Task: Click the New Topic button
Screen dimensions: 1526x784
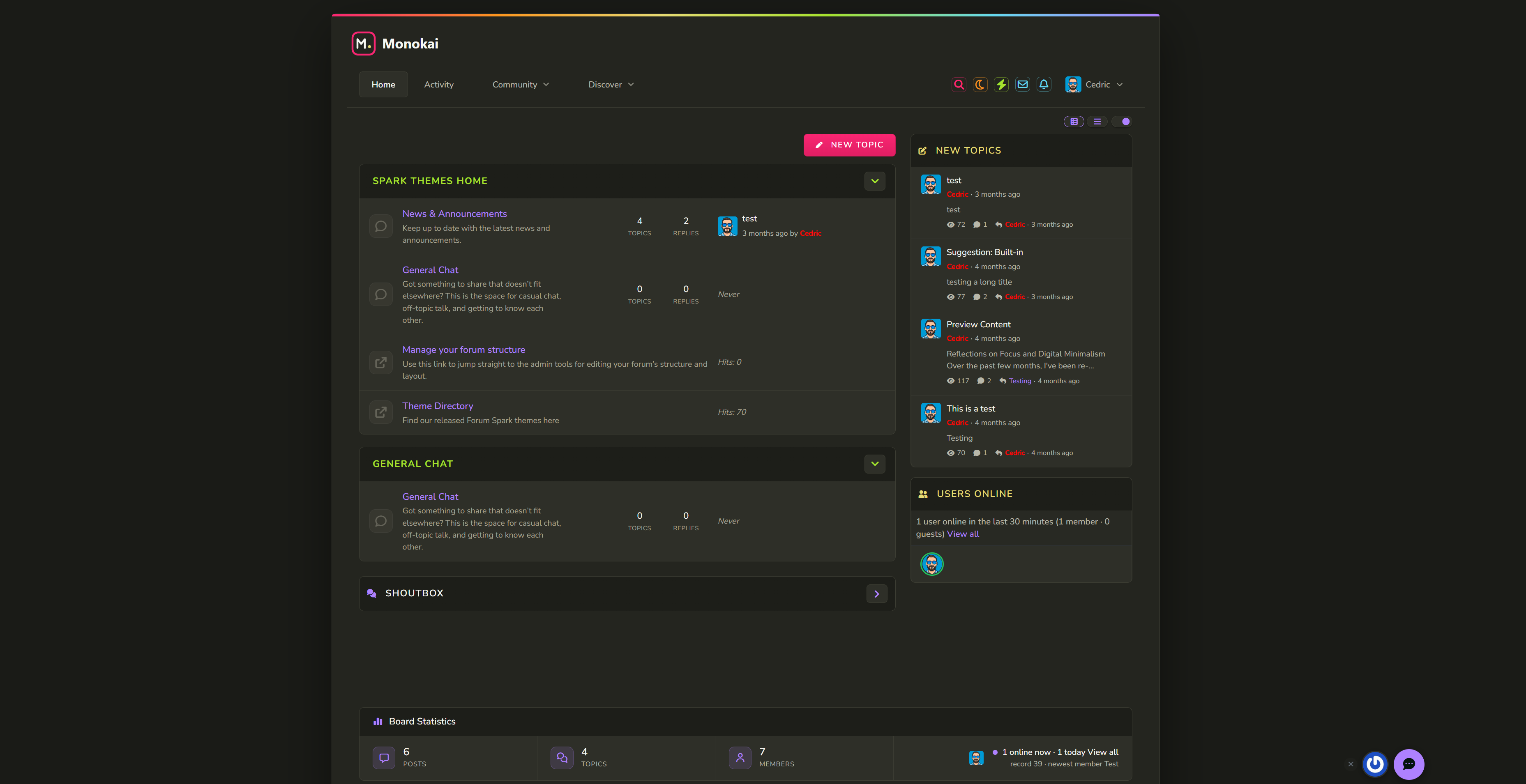Action: pyautogui.click(x=849, y=145)
